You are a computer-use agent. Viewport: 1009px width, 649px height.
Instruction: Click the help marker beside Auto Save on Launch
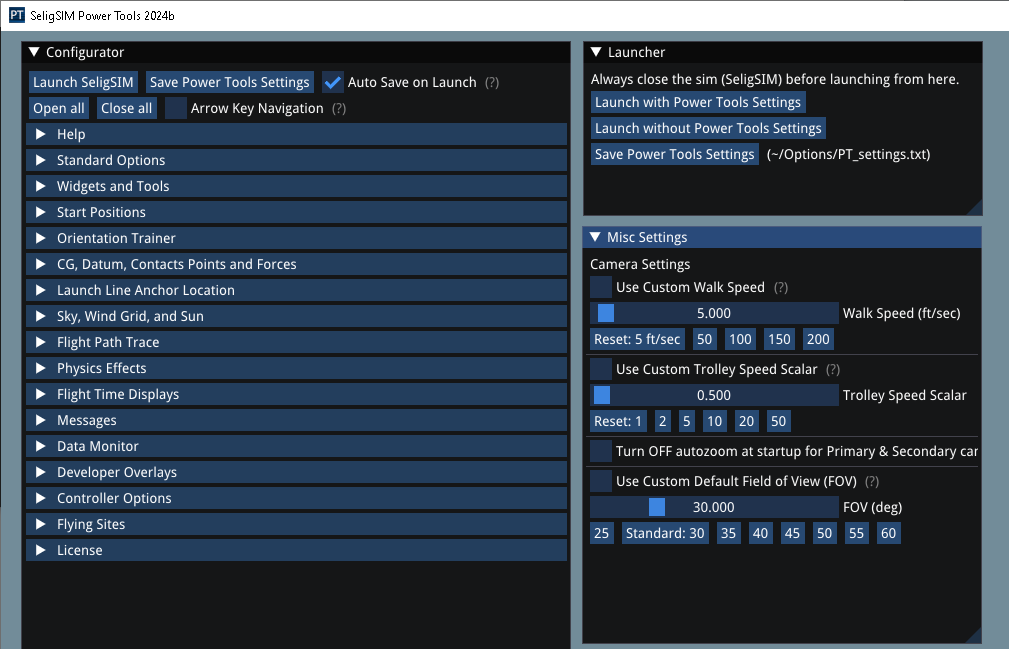pos(492,82)
